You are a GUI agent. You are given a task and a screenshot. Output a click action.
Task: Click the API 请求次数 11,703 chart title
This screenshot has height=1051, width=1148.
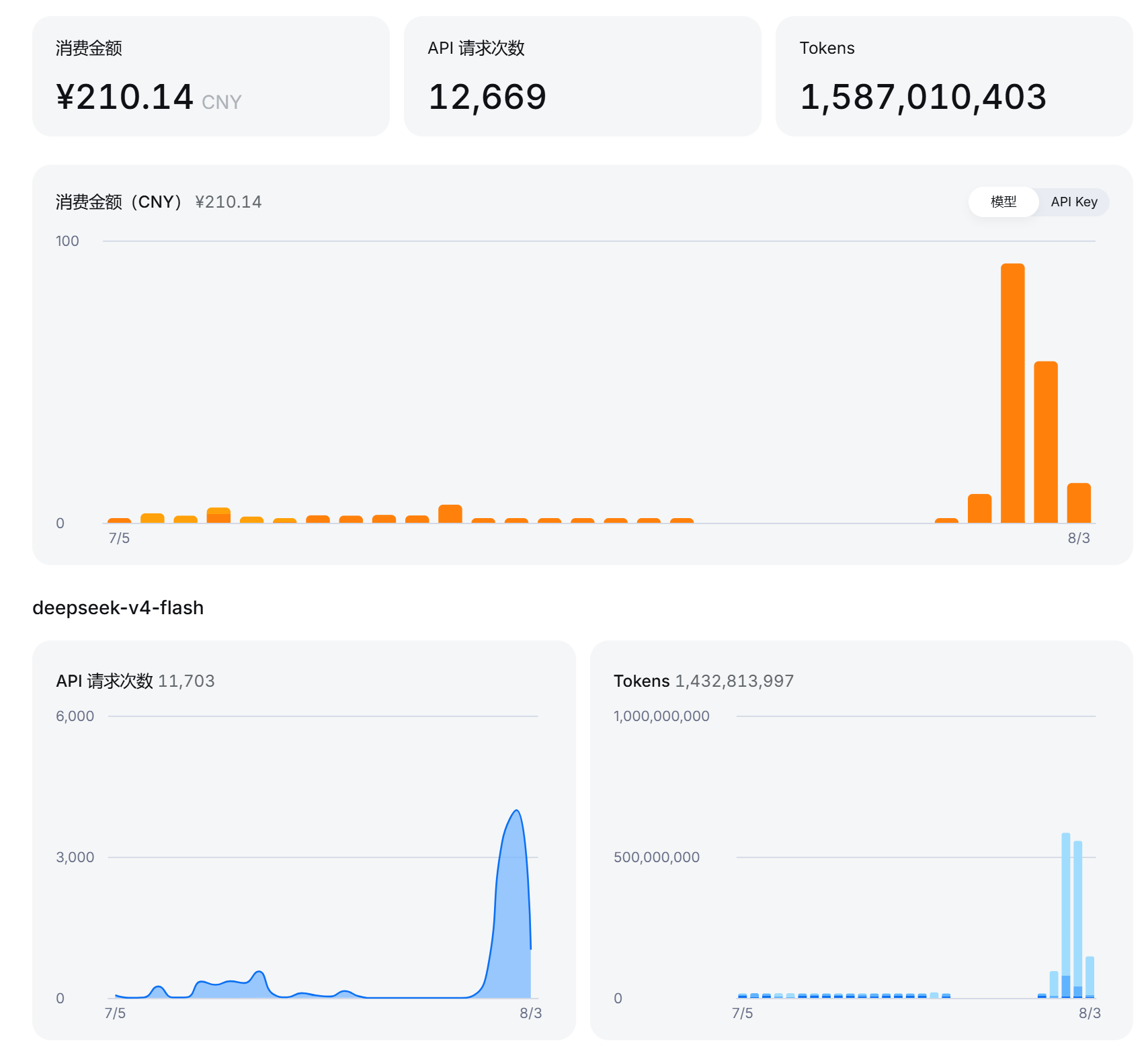(x=135, y=681)
